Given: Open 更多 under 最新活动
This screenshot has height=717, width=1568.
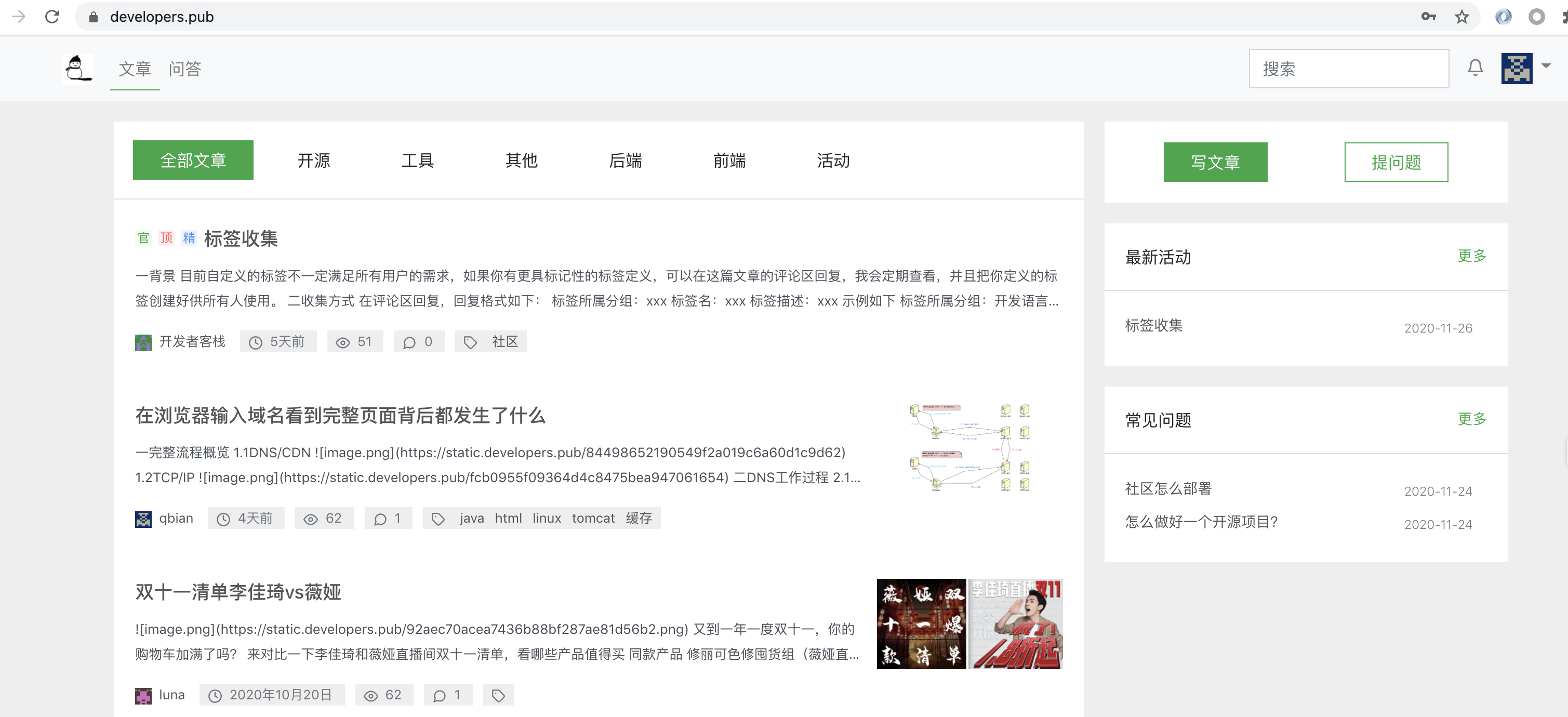Looking at the screenshot, I should pos(1471,256).
